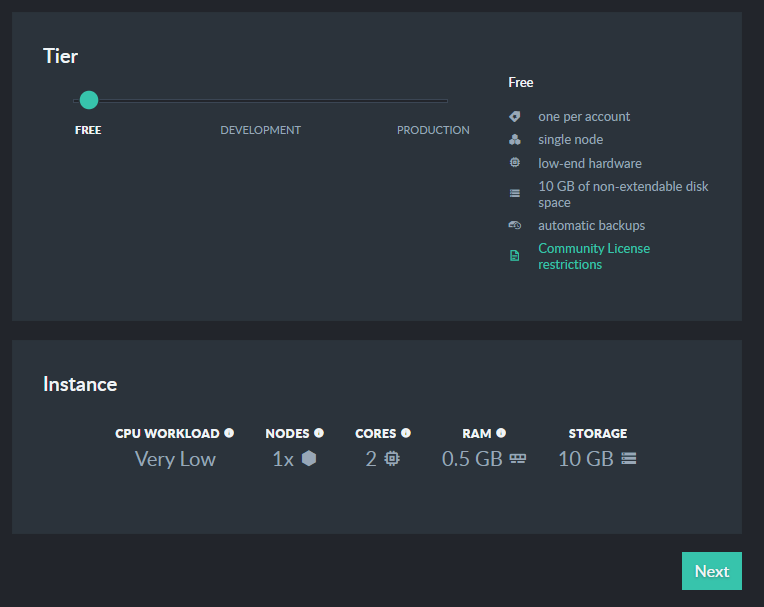Click the Tier section heading
The image size is (764, 607).
coord(60,56)
